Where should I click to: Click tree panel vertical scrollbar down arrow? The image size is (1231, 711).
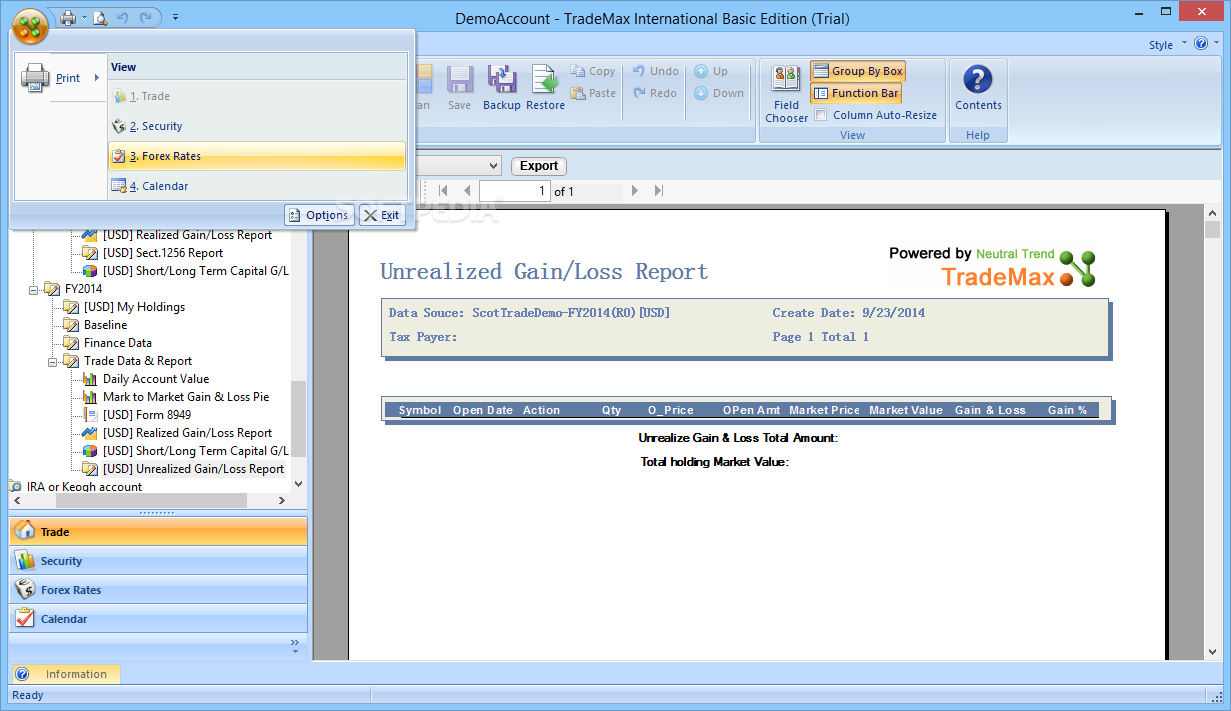point(298,484)
